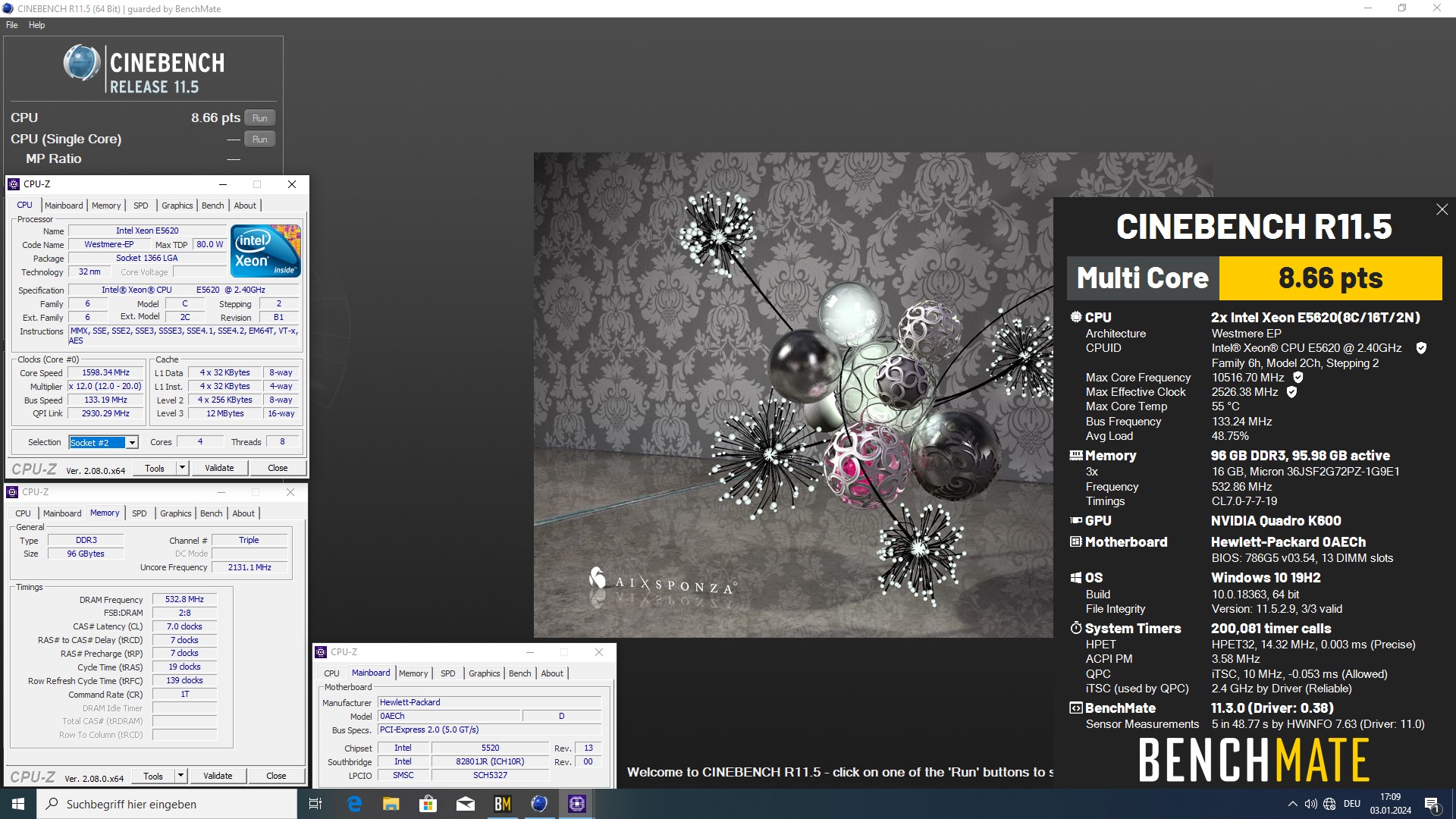Screen dimensions: 1456x819
Task: Click the CPUID verified shield icon
Action: [x=1421, y=348]
